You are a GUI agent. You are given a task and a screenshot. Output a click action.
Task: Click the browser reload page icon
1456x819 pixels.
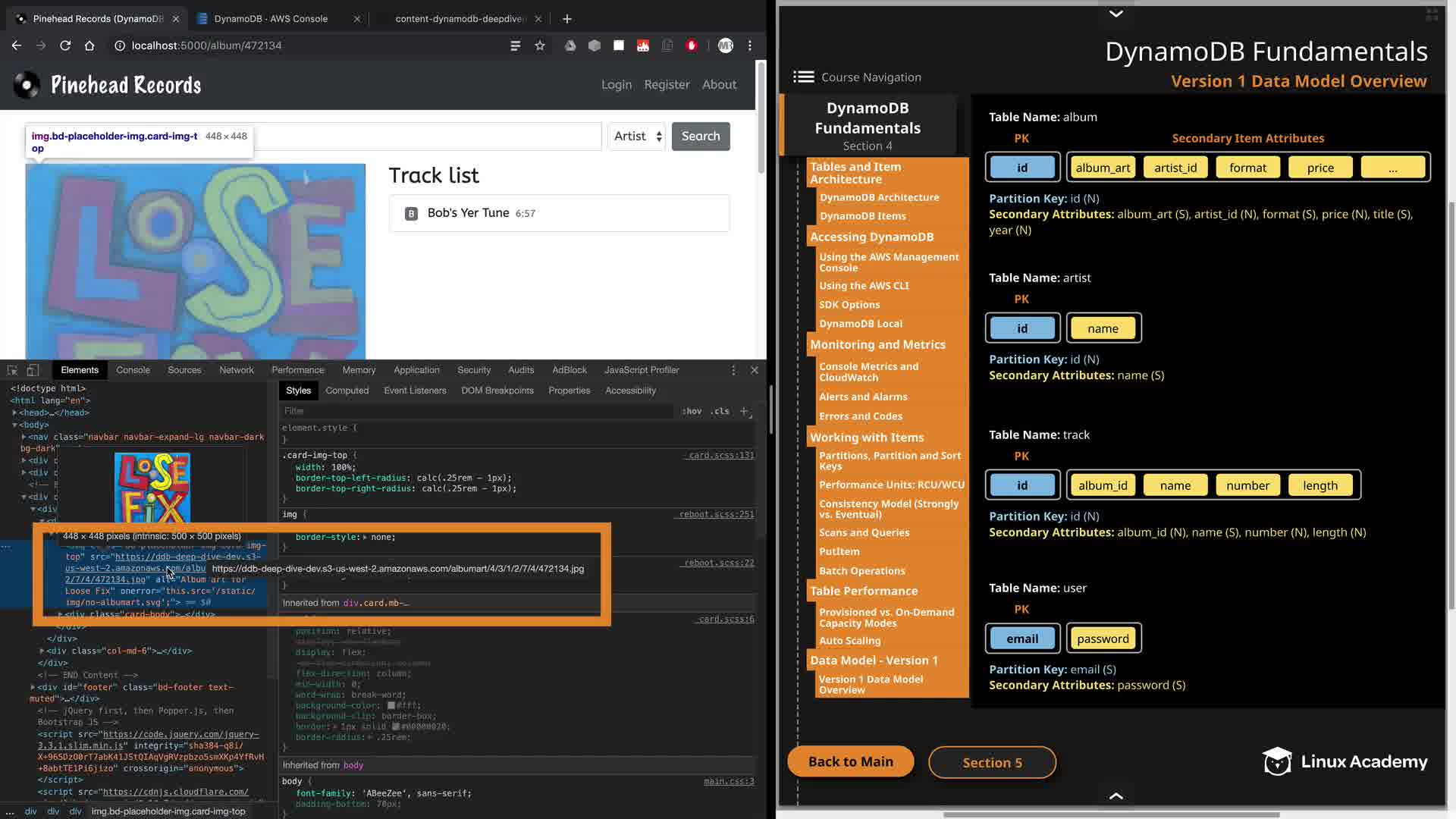65,45
